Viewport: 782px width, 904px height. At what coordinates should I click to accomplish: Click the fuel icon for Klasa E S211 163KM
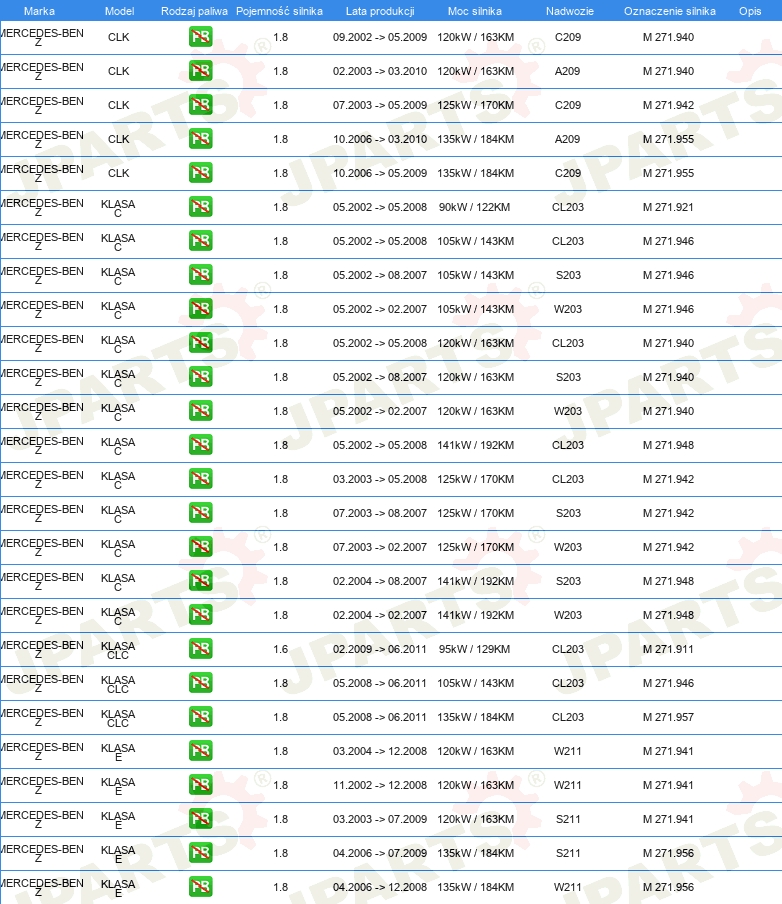[201, 819]
